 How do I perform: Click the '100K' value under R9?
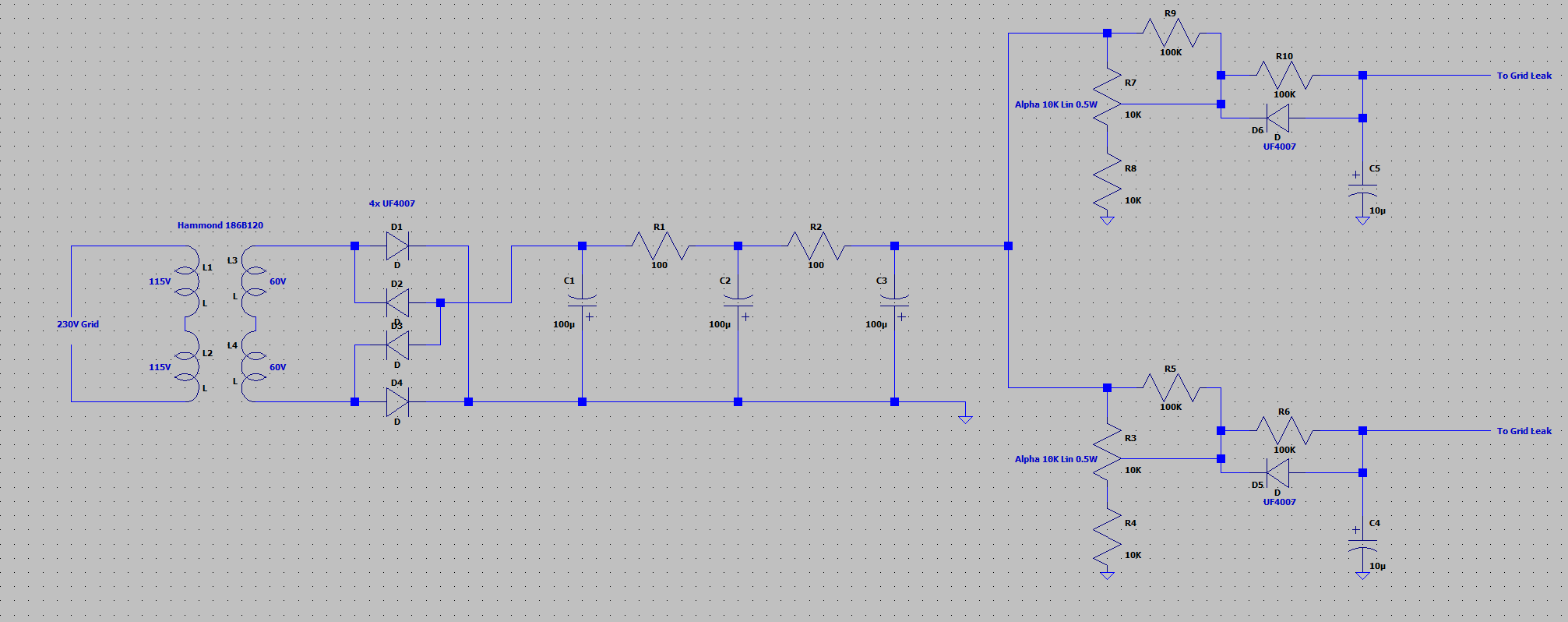[1171, 52]
